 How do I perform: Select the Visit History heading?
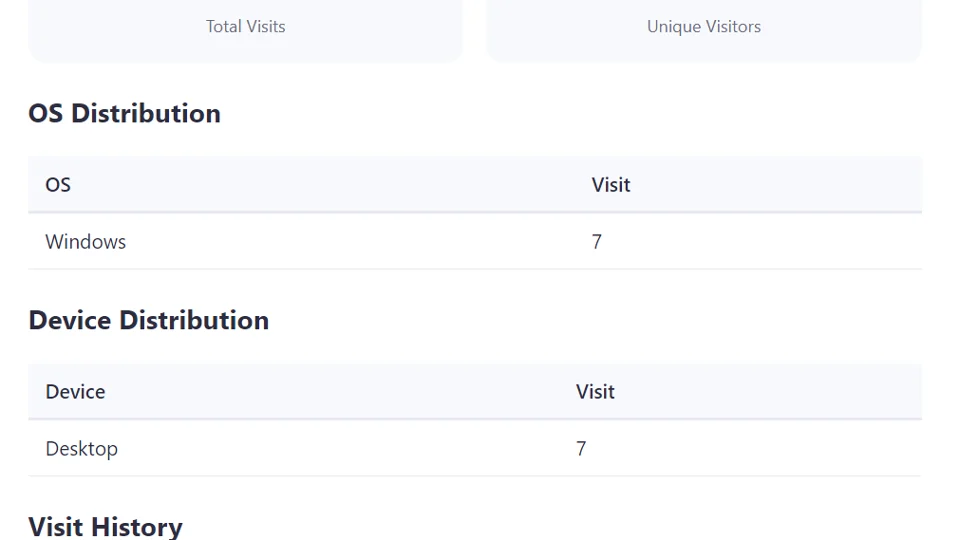click(105, 527)
